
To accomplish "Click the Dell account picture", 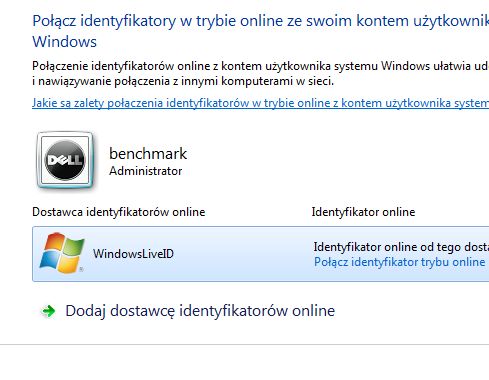I will pyautogui.click(x=65, y=160).
